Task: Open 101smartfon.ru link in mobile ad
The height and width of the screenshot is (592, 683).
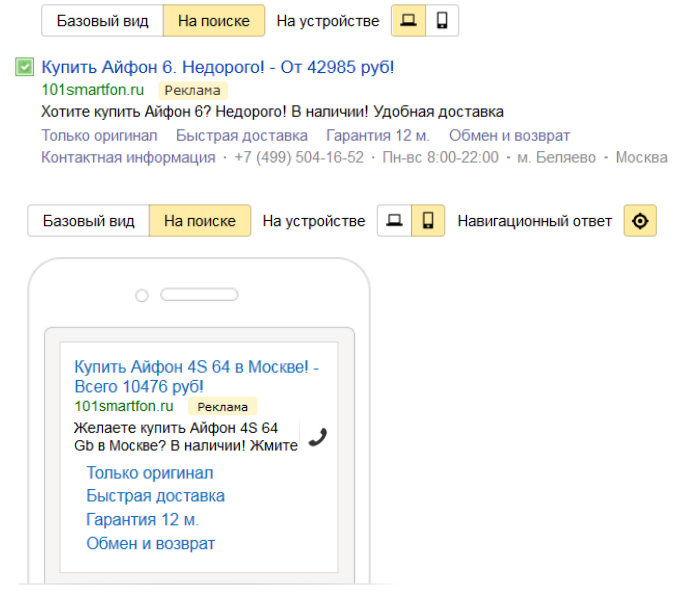Action: [x=124, y=406]
